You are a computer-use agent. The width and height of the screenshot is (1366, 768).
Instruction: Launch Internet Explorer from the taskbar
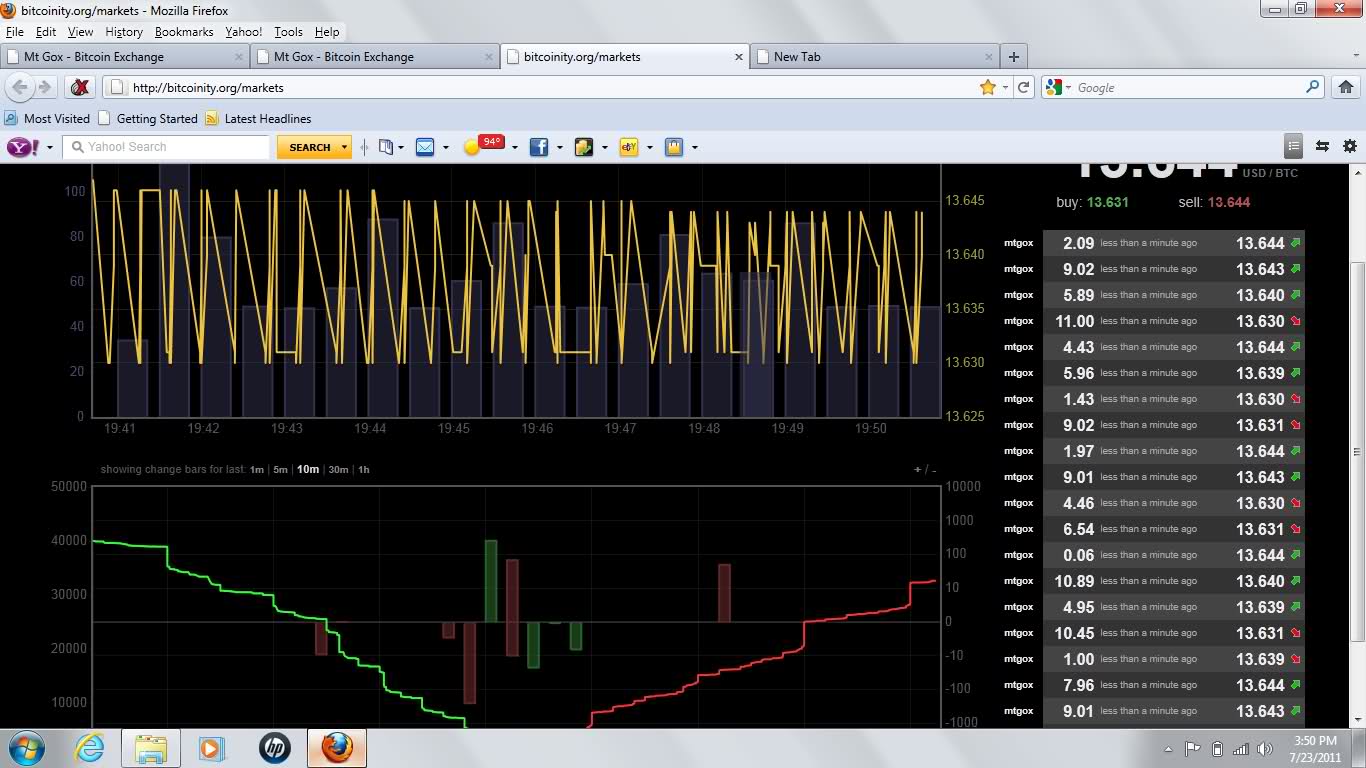(x=90, y=748)
